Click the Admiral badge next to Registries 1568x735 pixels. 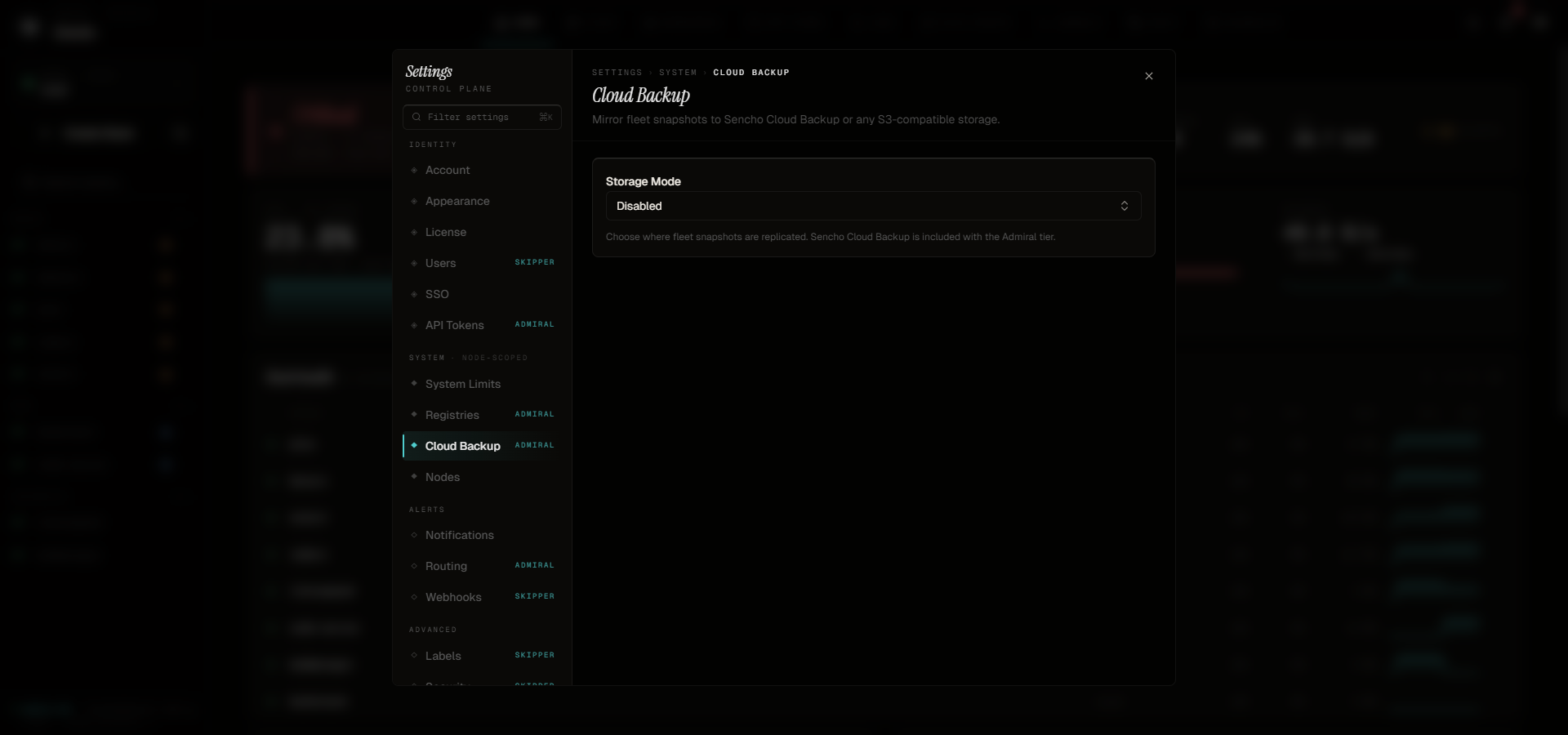click(x=535, y=414)
